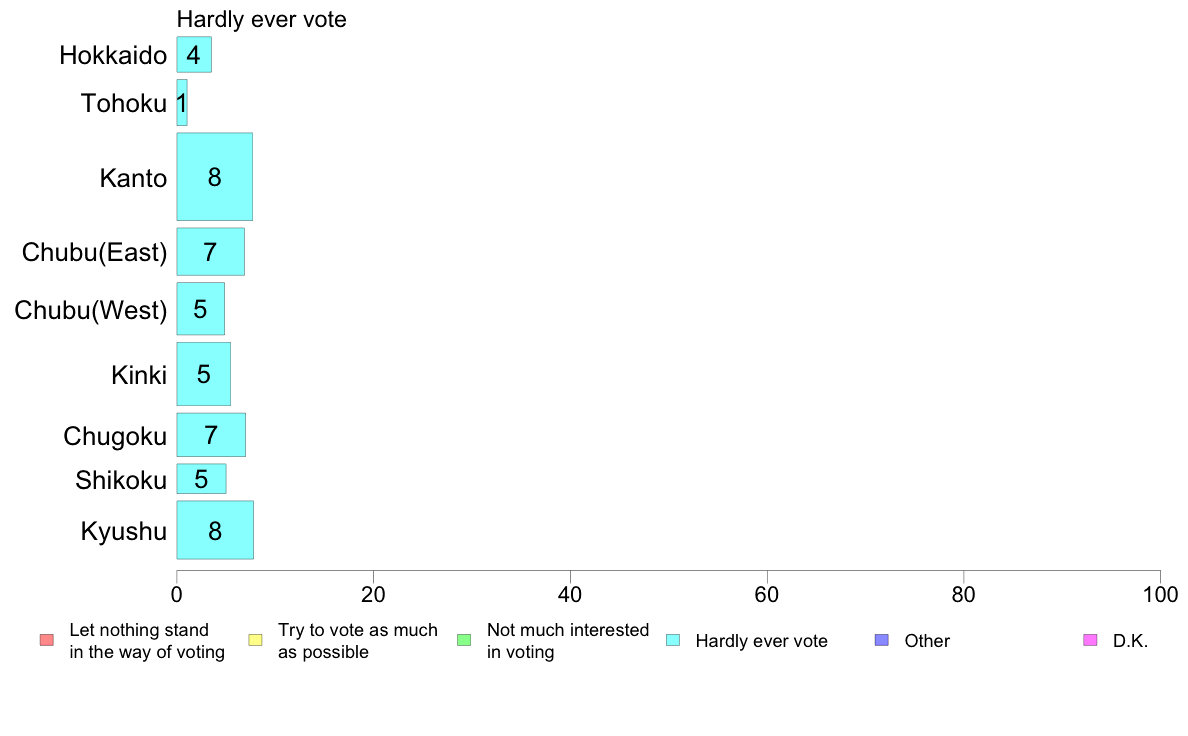Click the 'Chugoku' region axis label
1188x736 pixels.
(115, 436)
